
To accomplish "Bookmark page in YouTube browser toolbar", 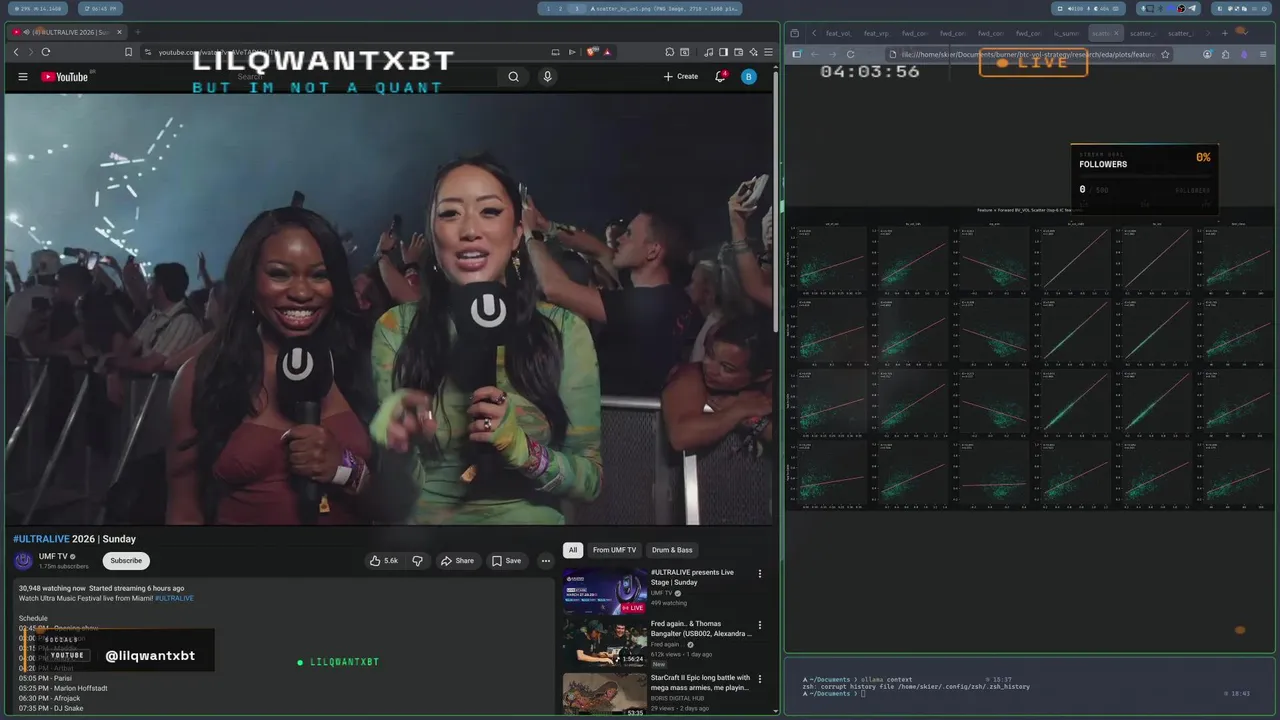I will tap(128, 52).
